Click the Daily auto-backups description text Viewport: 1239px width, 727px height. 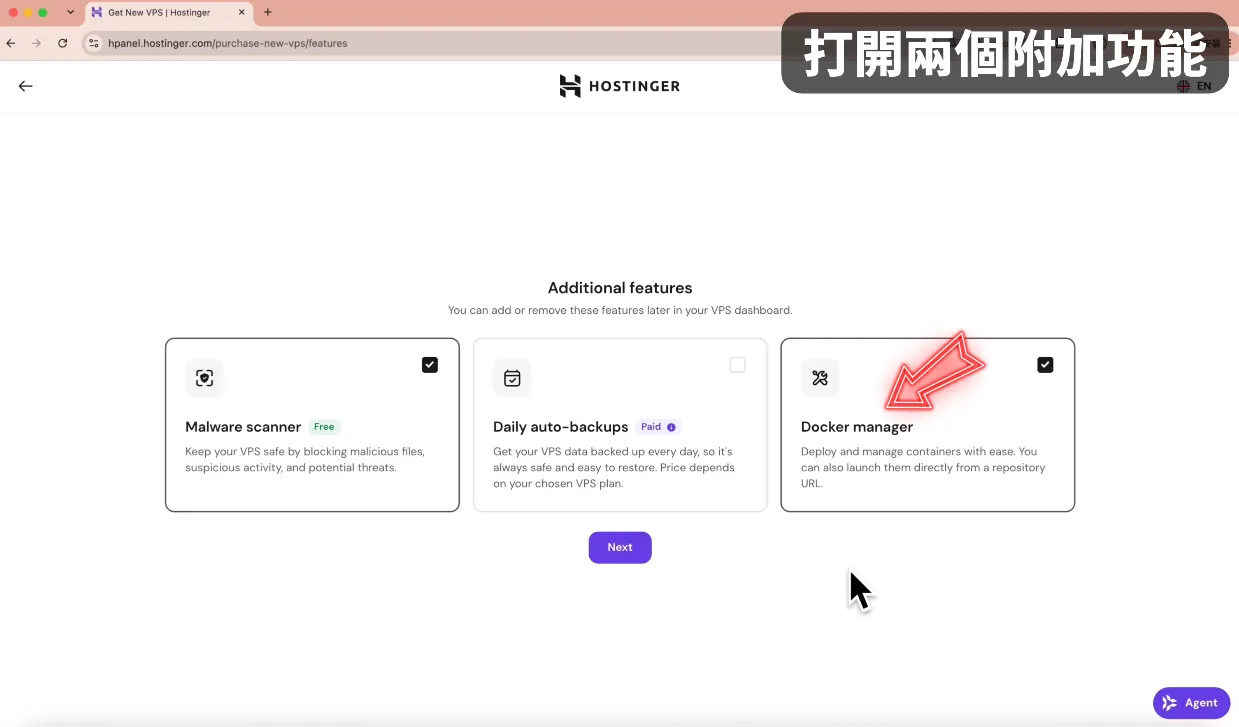click(x=614, y=467)
